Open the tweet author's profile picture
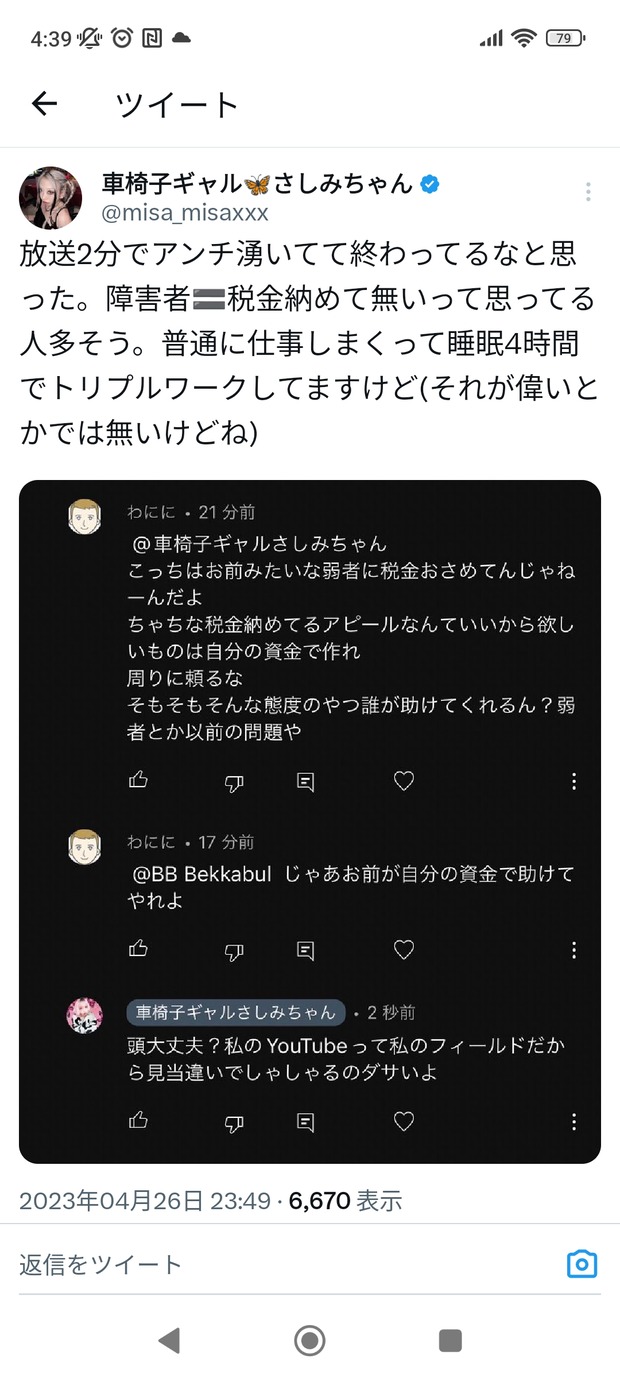Image resolution: width=620 pixels, height=1378 pixels. [50, 198]
